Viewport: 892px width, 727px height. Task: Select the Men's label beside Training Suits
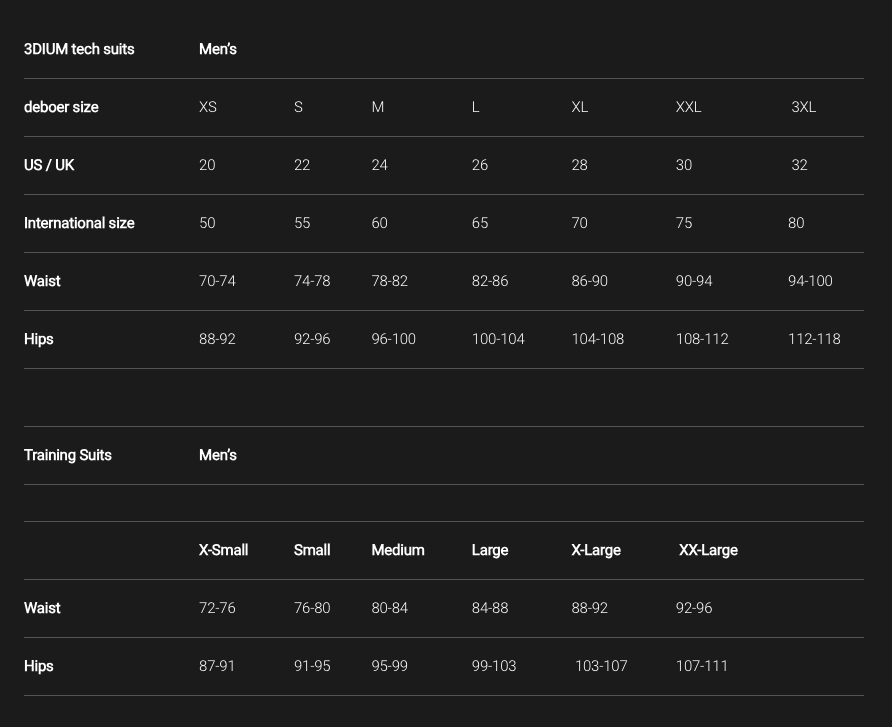point(218,455)
